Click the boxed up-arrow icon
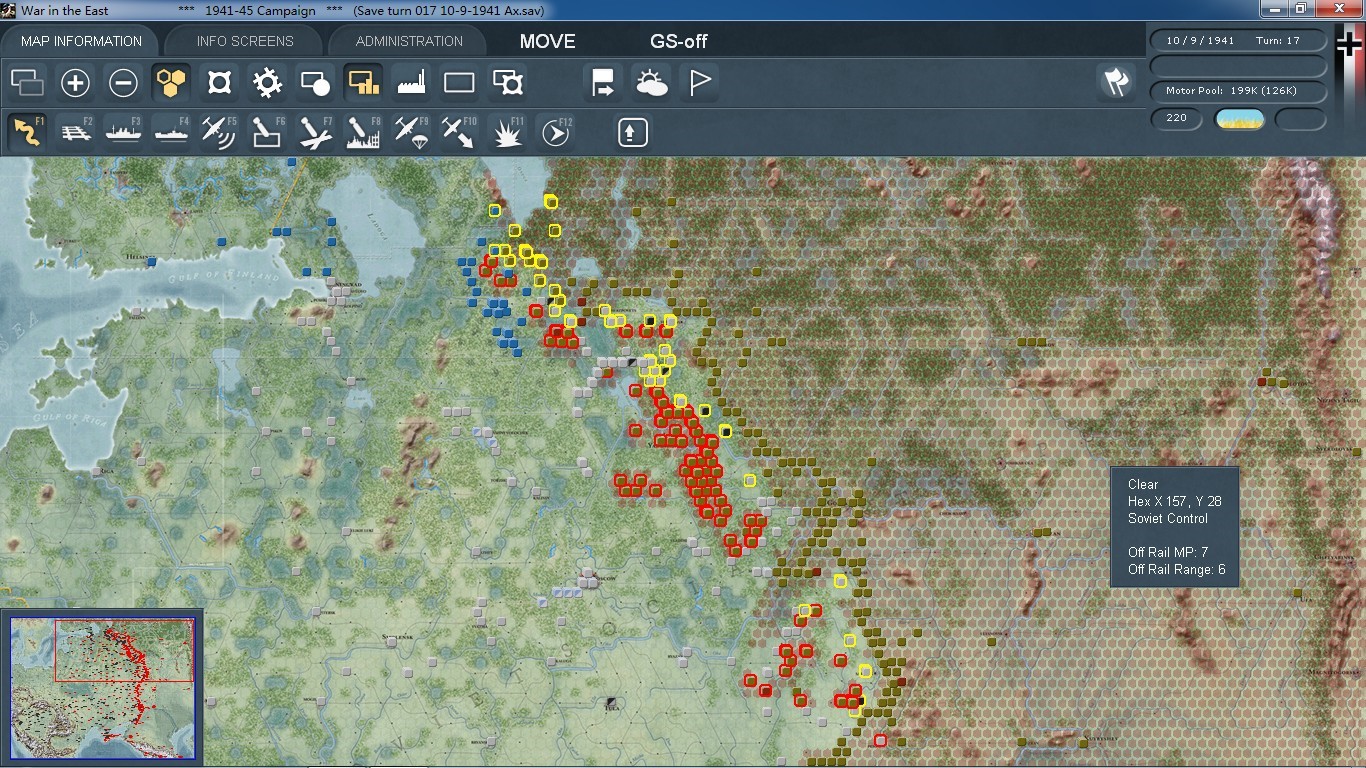Viewport: 1366px width, 768px height. [x=632, y=132]
